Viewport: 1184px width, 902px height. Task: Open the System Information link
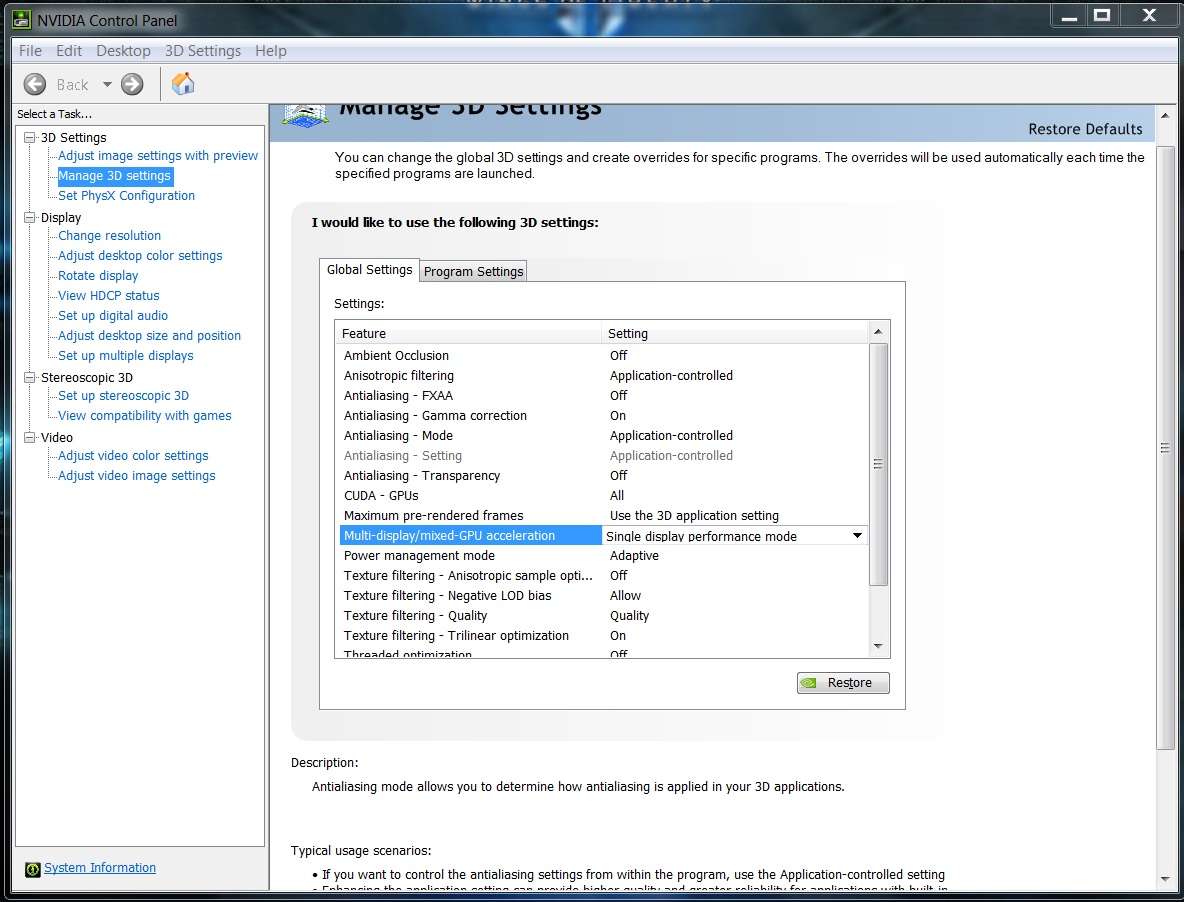(x=100, y=868)
